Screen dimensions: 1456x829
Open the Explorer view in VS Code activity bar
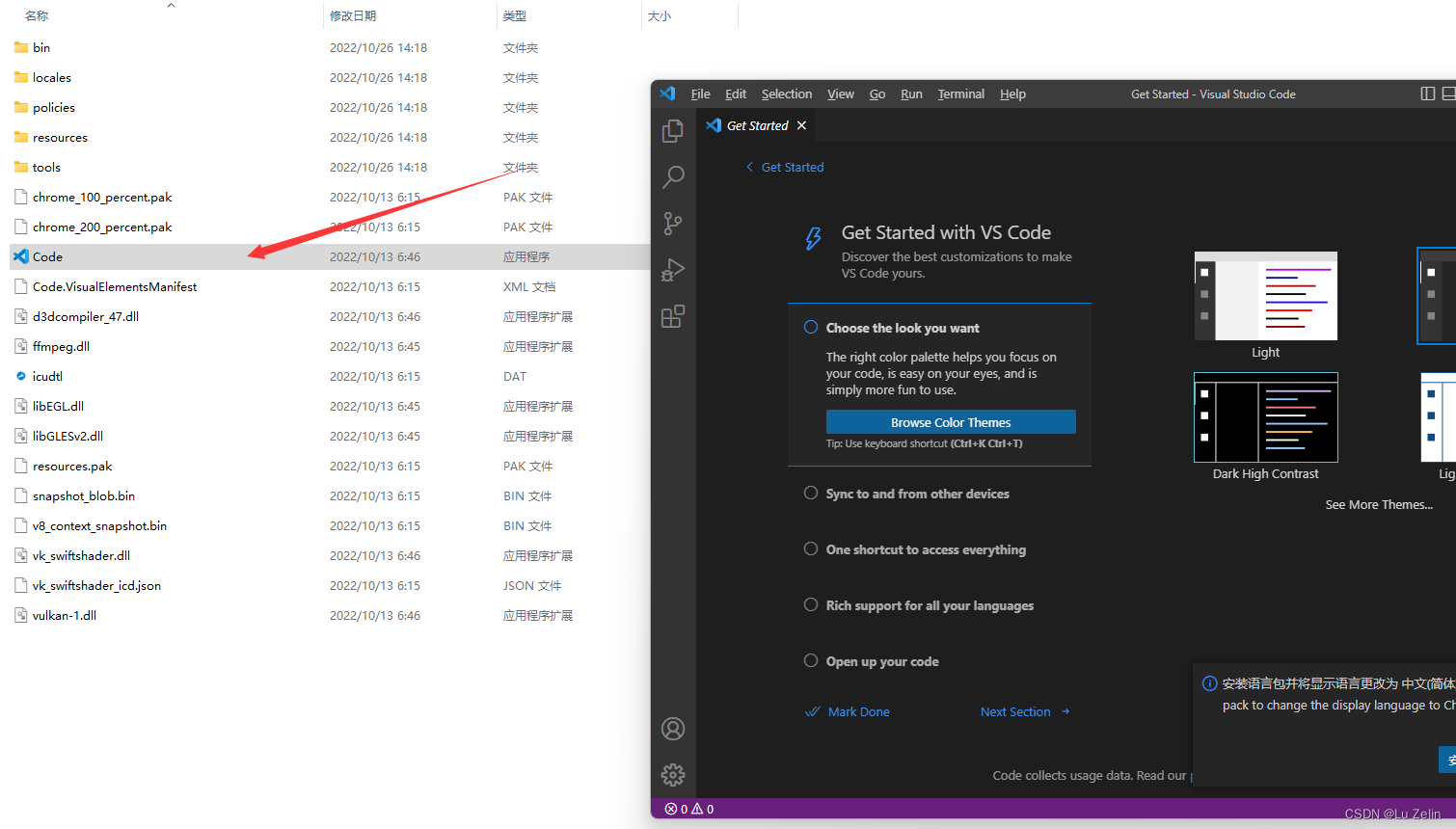click(x=673, y=130)
